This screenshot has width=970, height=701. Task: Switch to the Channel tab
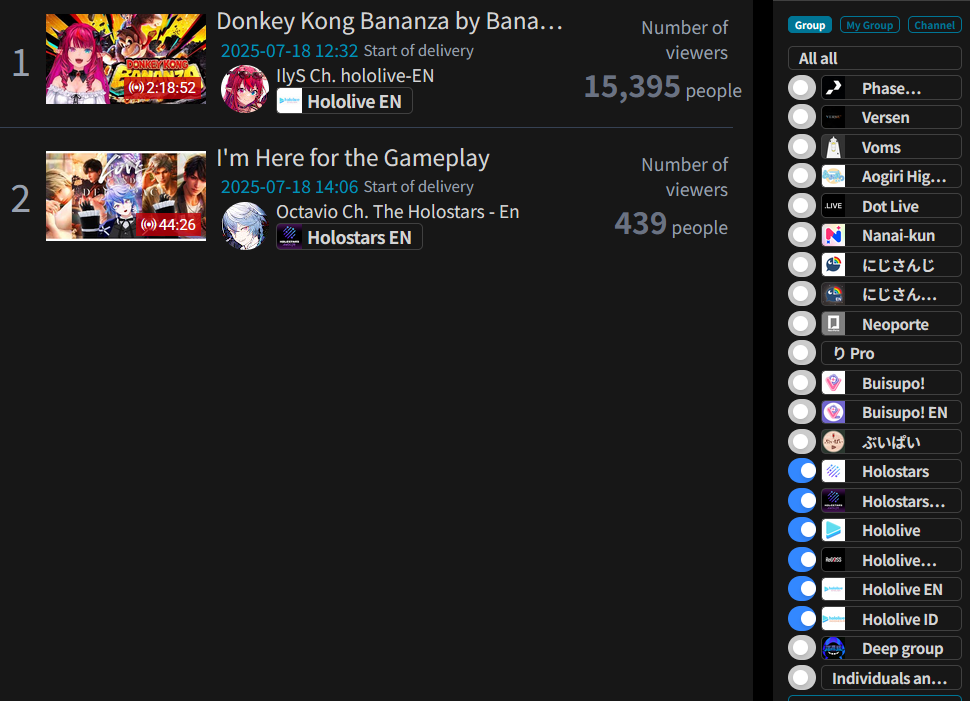[x=934, y=25]
